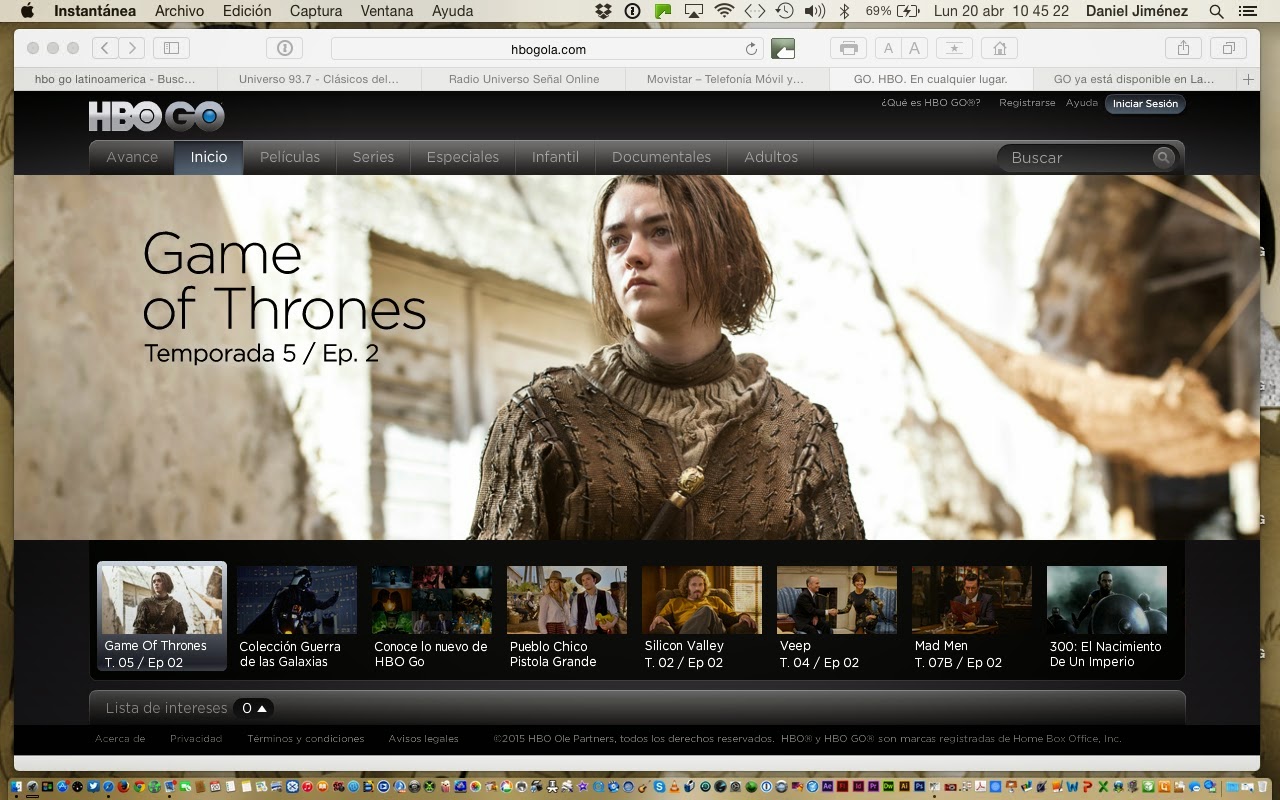Select the Documentales navigation tab
Screen dimensions: 1280x800
click(661, 157)
